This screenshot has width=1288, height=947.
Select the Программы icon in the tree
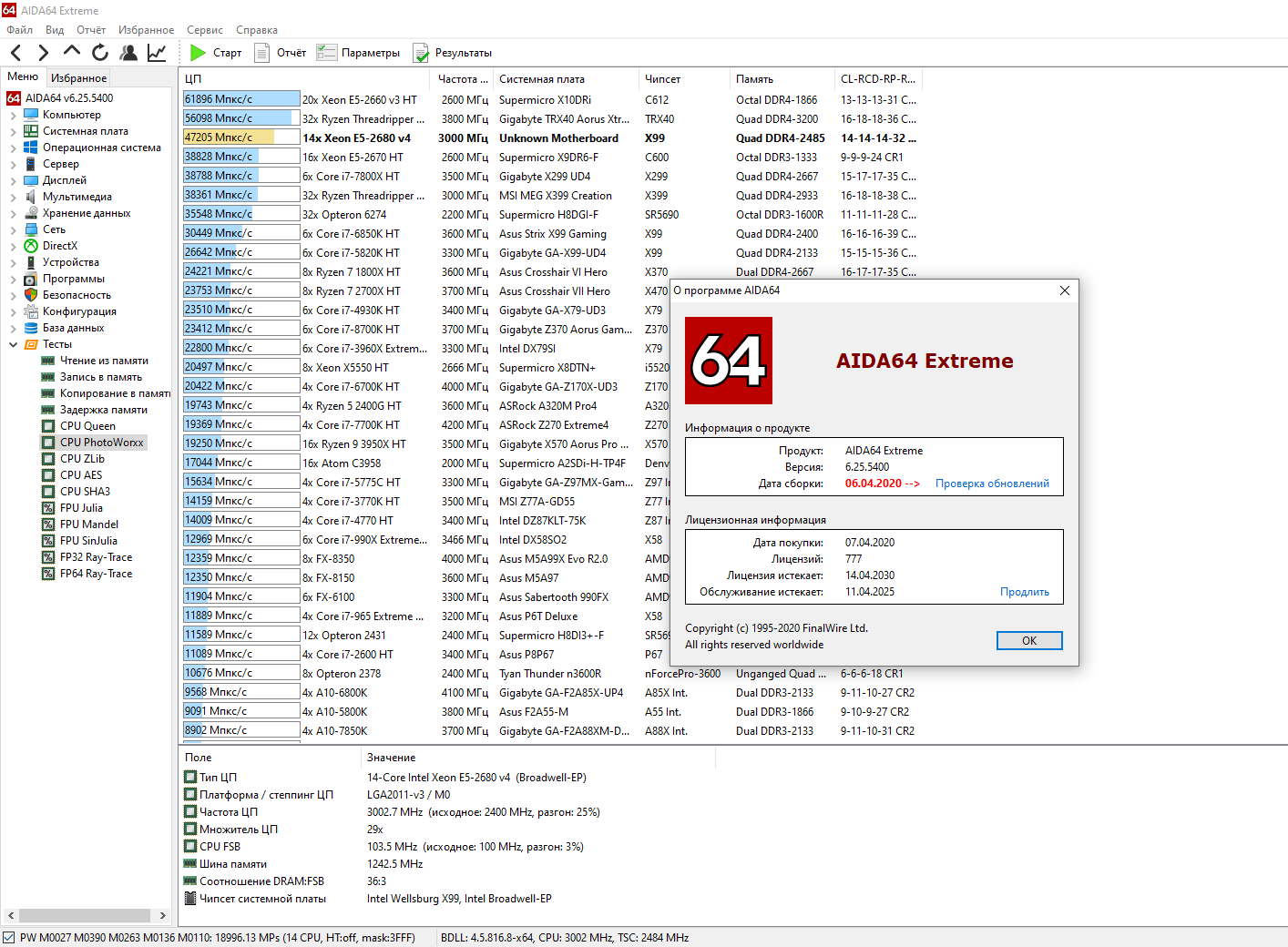[x=31, y=279]
